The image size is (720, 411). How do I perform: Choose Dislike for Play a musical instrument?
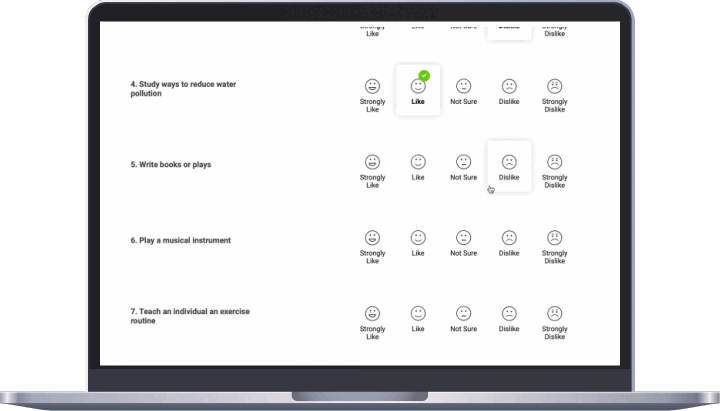point(509,238)
